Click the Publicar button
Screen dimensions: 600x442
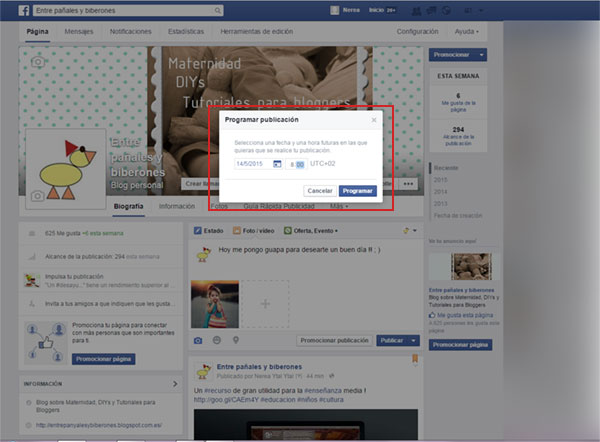392,340
